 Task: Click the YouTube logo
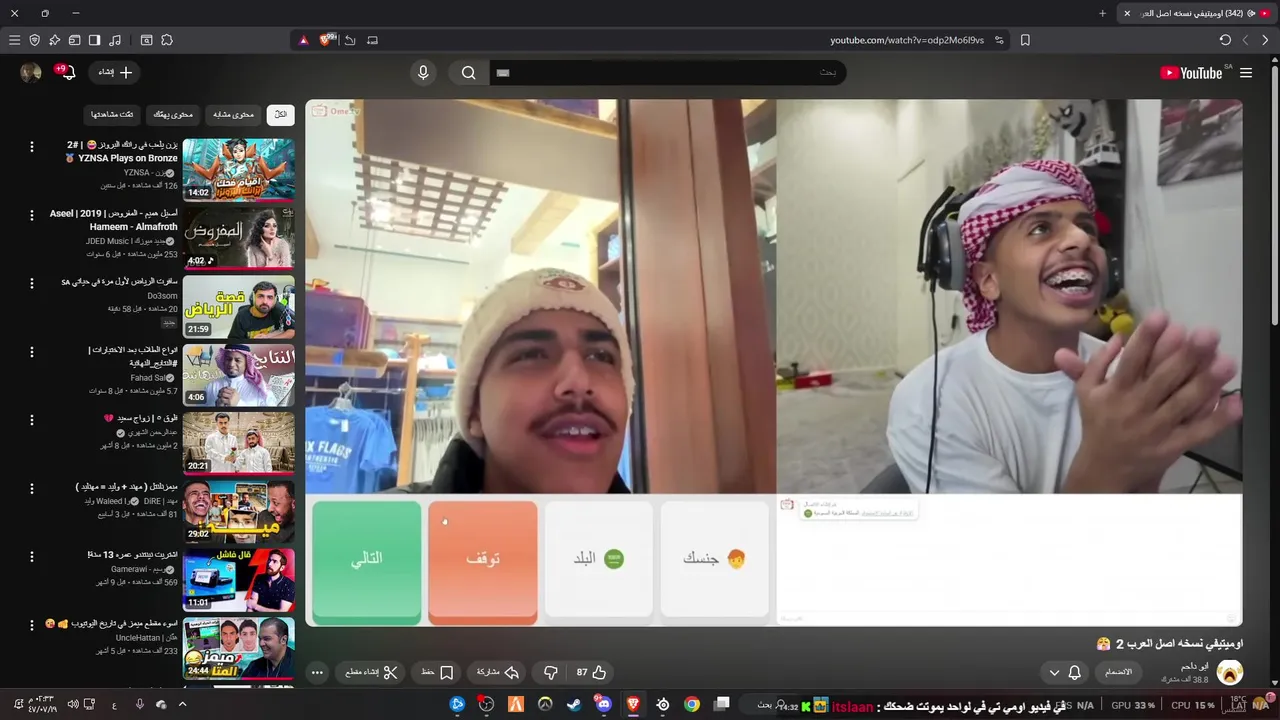[1191, 73]
